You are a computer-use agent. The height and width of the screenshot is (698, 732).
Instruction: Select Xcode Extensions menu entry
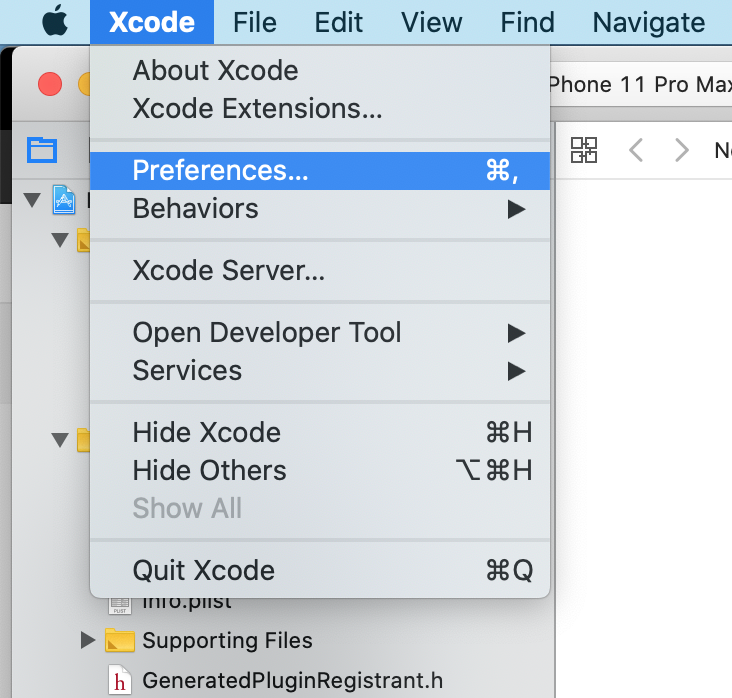point(257,109)
